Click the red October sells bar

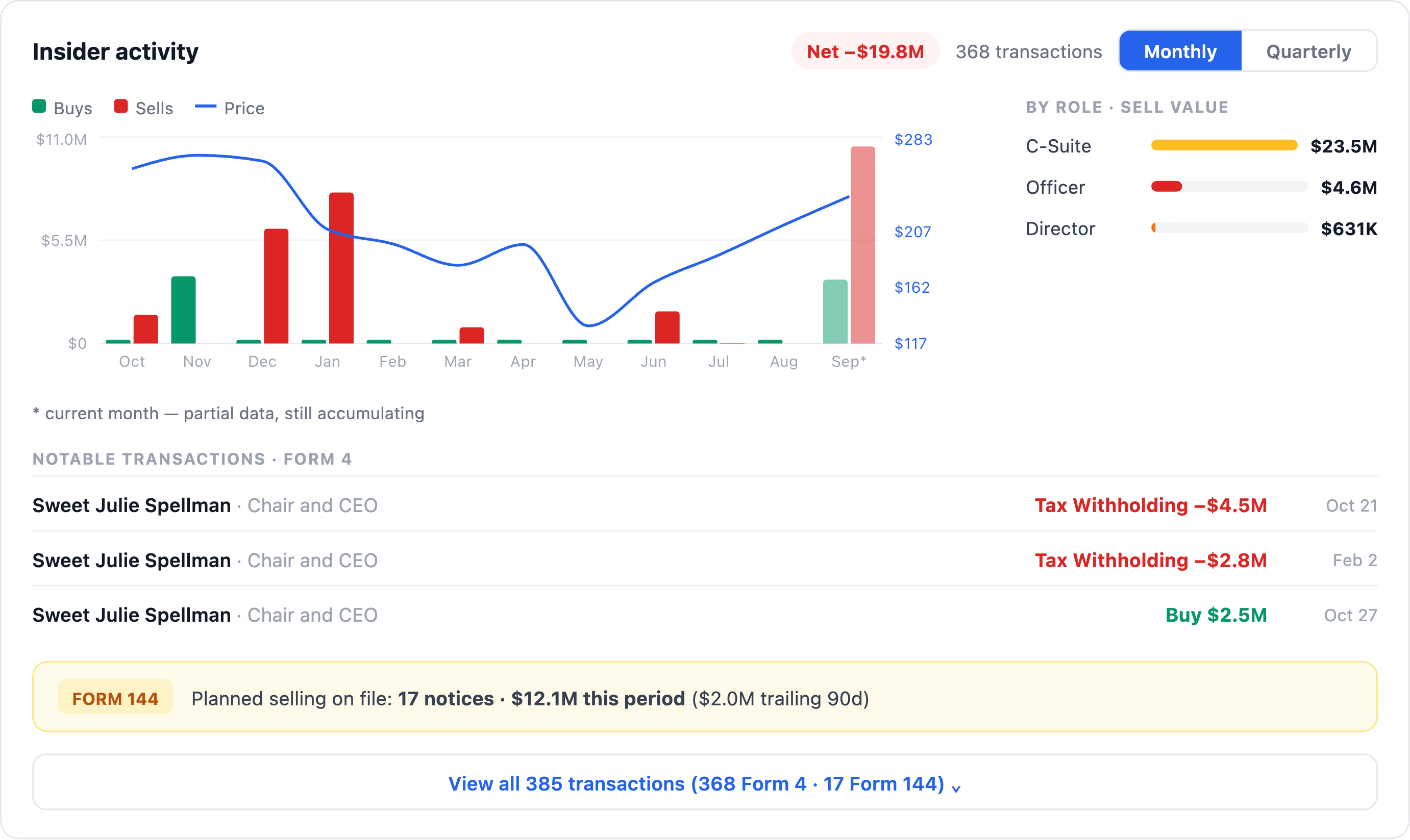point(145,329)
